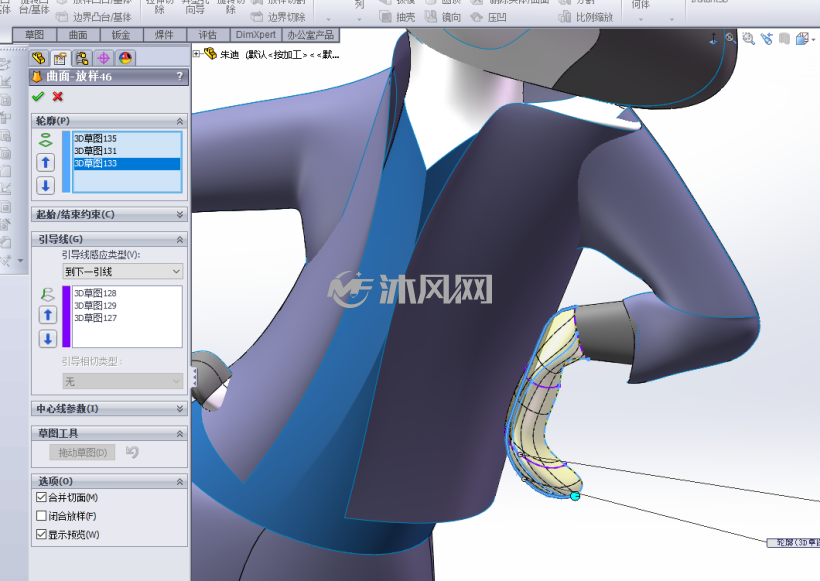Collapse the 引导线(G) section
The image size is (820, 581).
[x=180, y=240]
